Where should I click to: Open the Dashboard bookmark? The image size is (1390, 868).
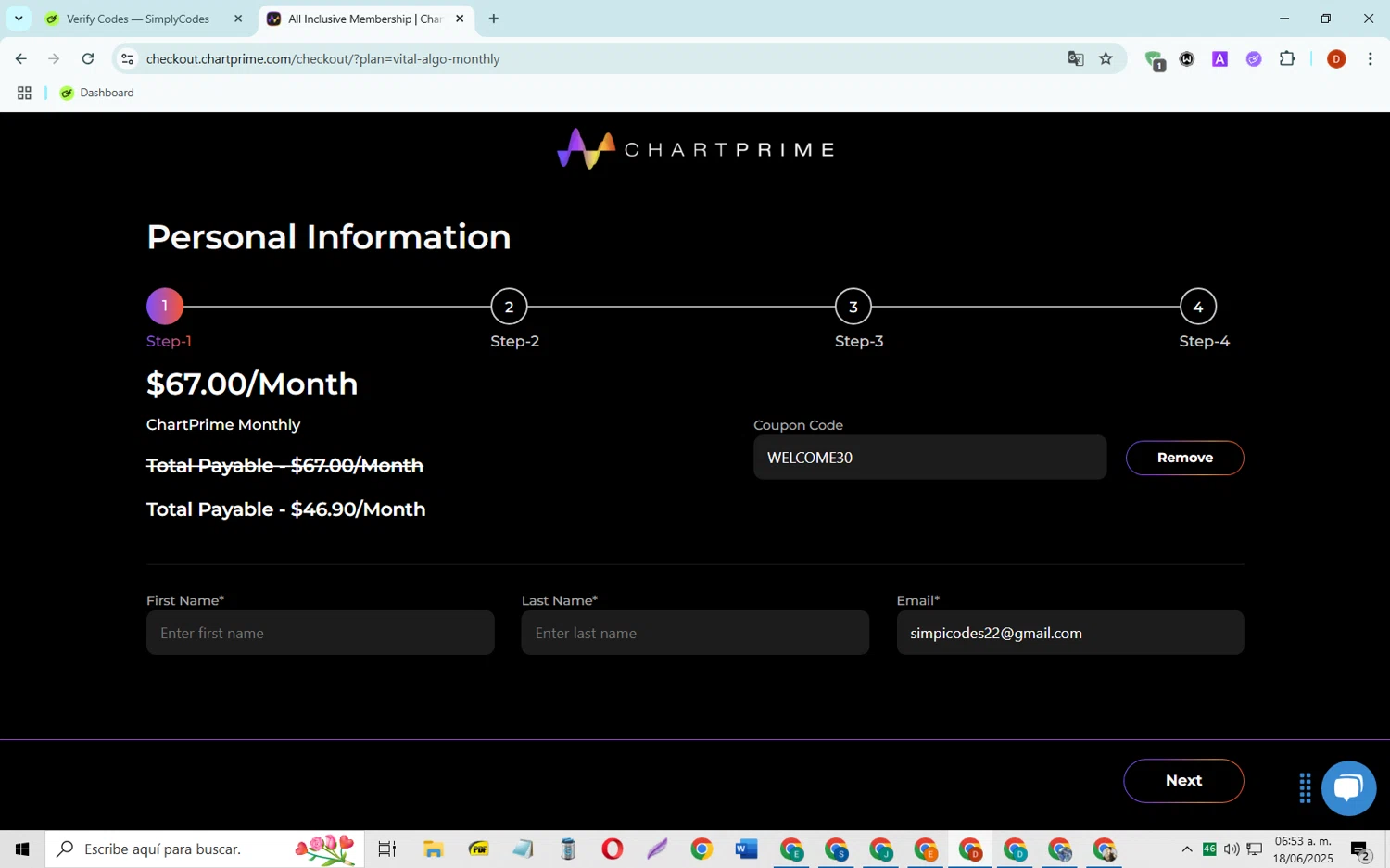tap(97, 93)
